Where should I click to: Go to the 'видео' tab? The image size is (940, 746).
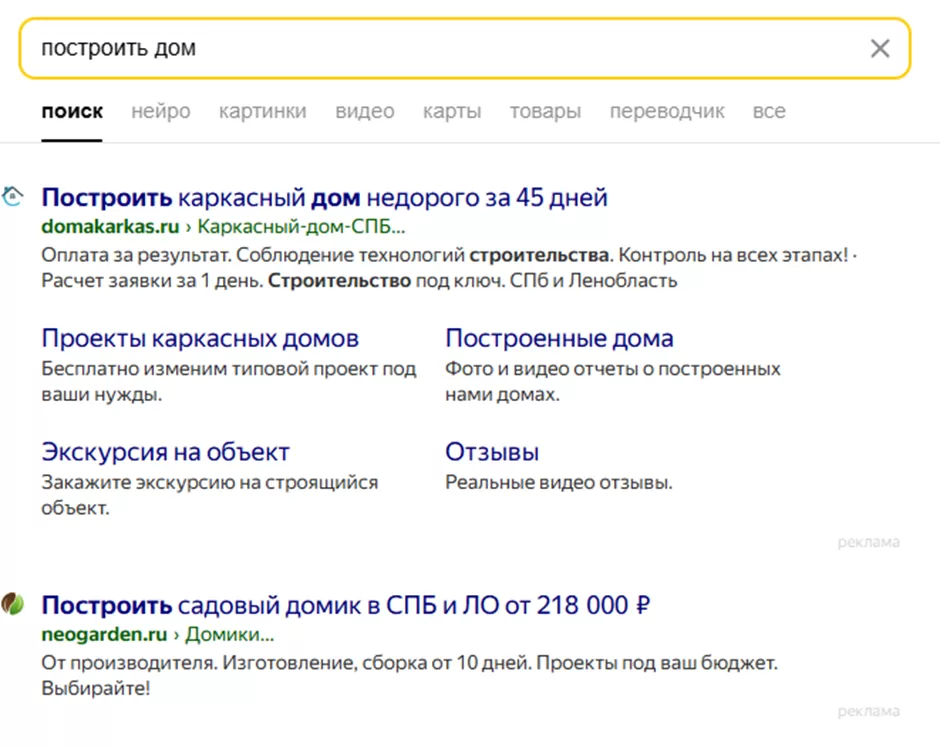[364, 111]
